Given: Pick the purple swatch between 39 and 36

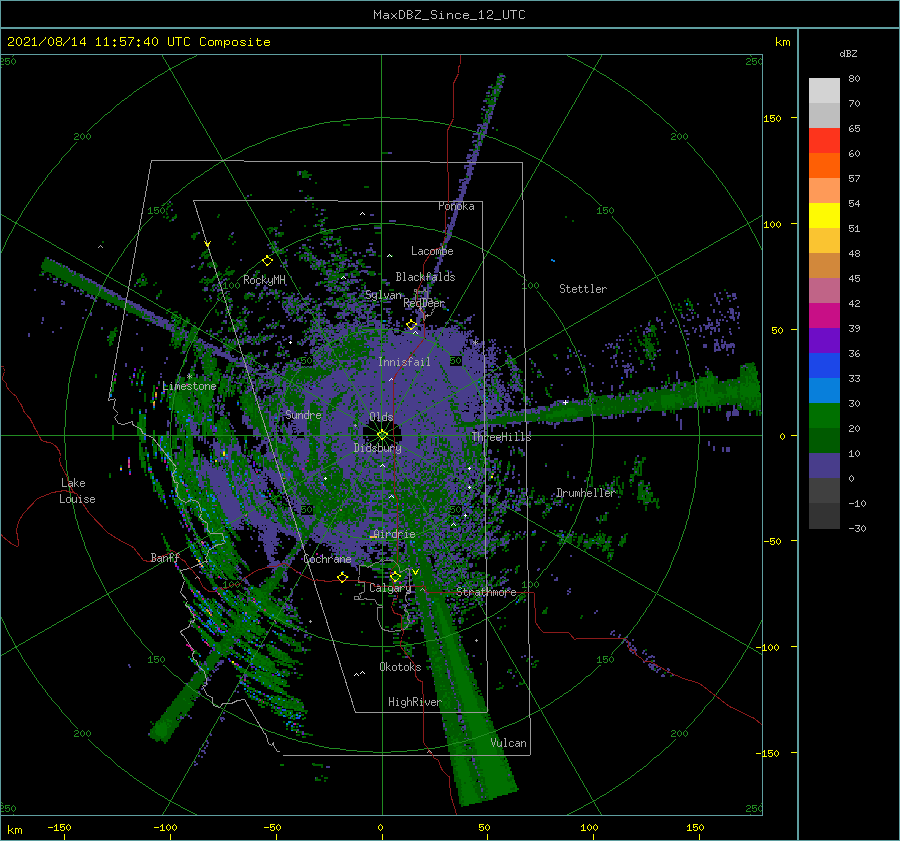Looking at the screenshot, I should (824, 340).
